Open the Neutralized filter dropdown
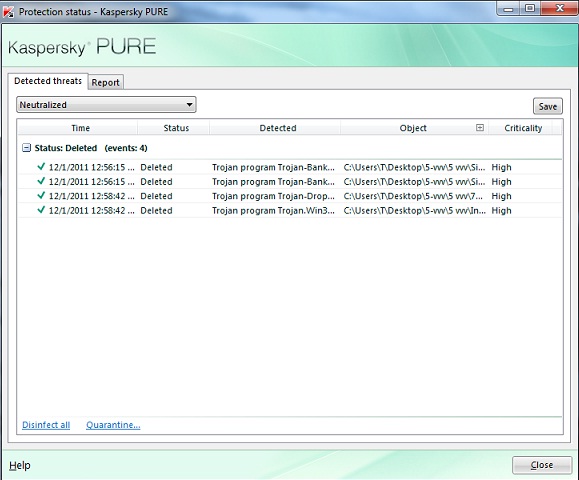Screen dimensions: 579x480 [x=106, y=105]
